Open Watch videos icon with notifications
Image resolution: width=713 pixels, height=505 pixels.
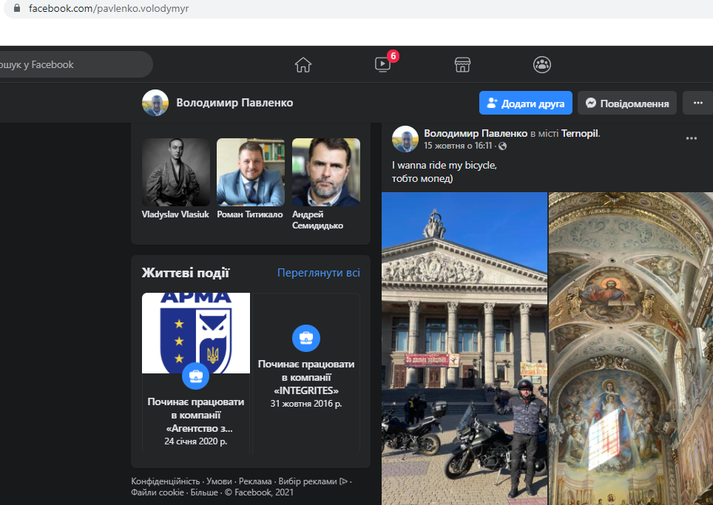pos(383,65)
